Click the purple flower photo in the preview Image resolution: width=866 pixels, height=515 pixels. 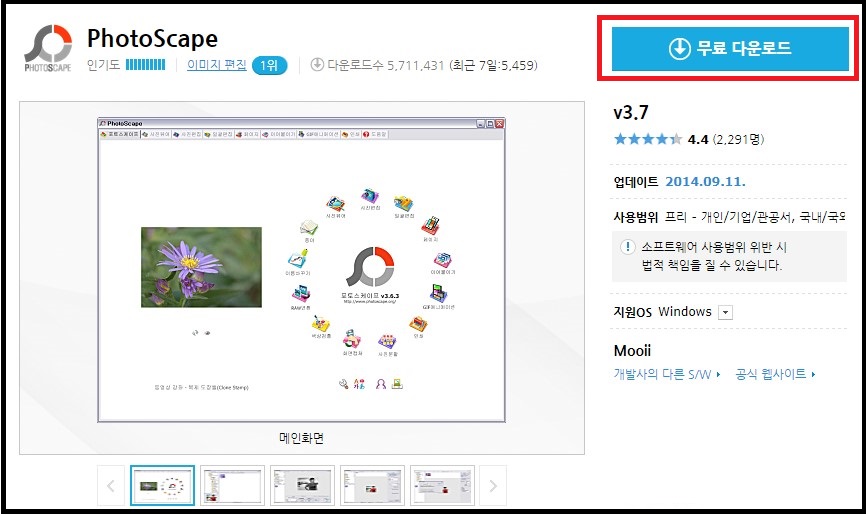(x=202, y=267)
